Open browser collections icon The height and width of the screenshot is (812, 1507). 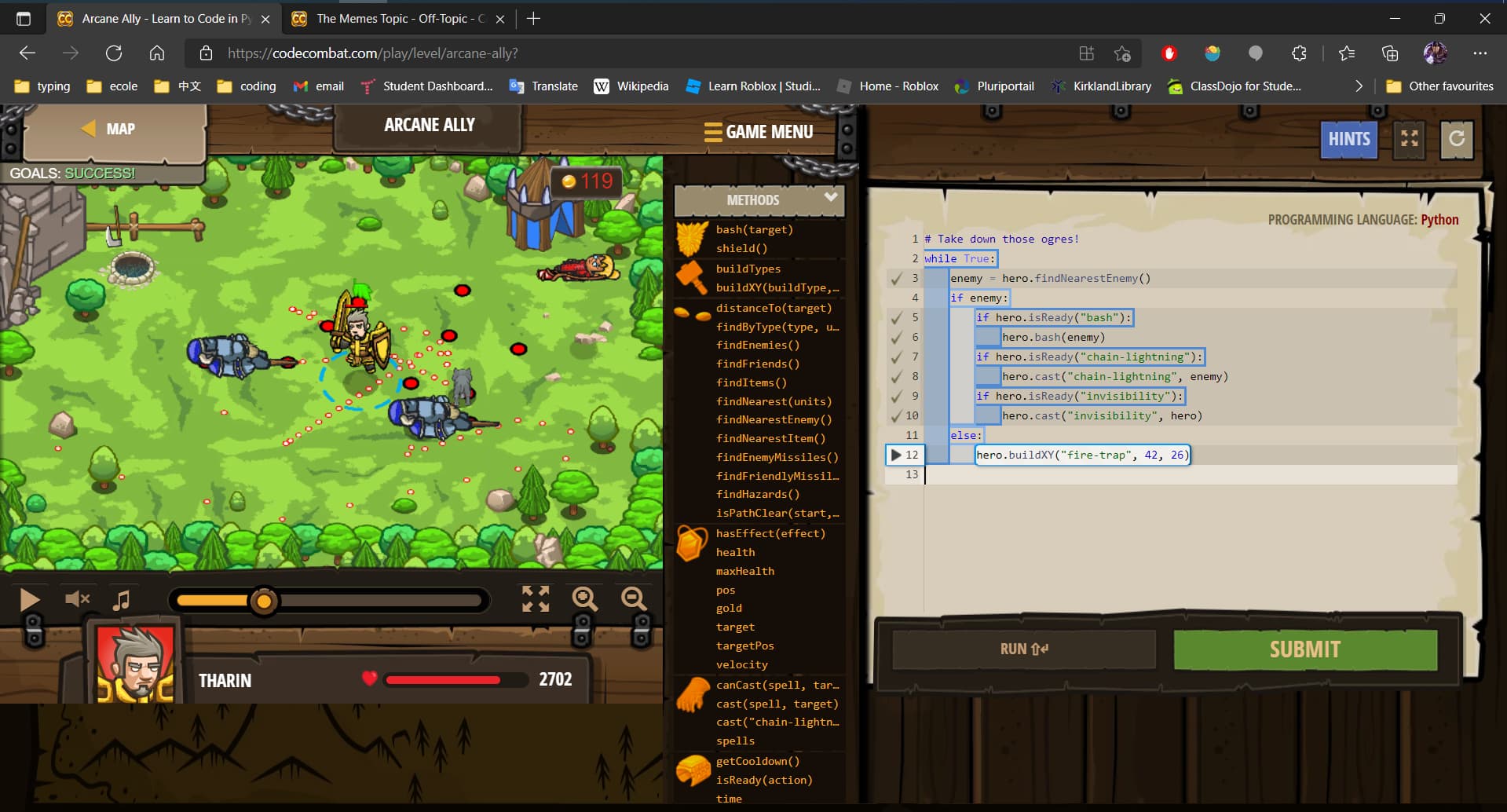[x=1390, y=53]
